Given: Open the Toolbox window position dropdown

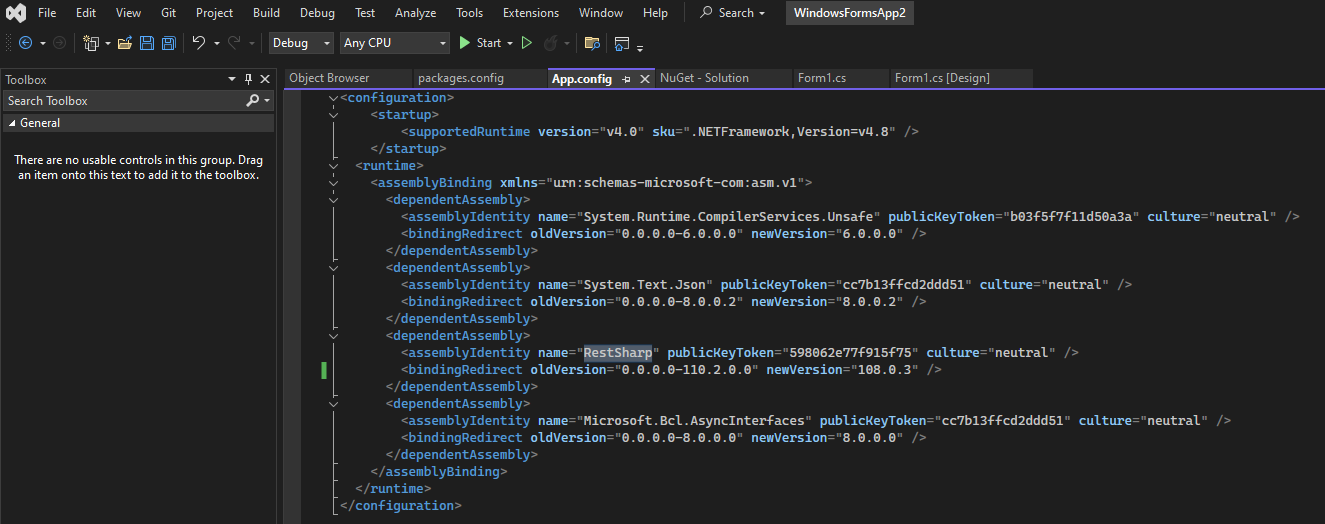Looking at the screenshot, I should point(232,79).
